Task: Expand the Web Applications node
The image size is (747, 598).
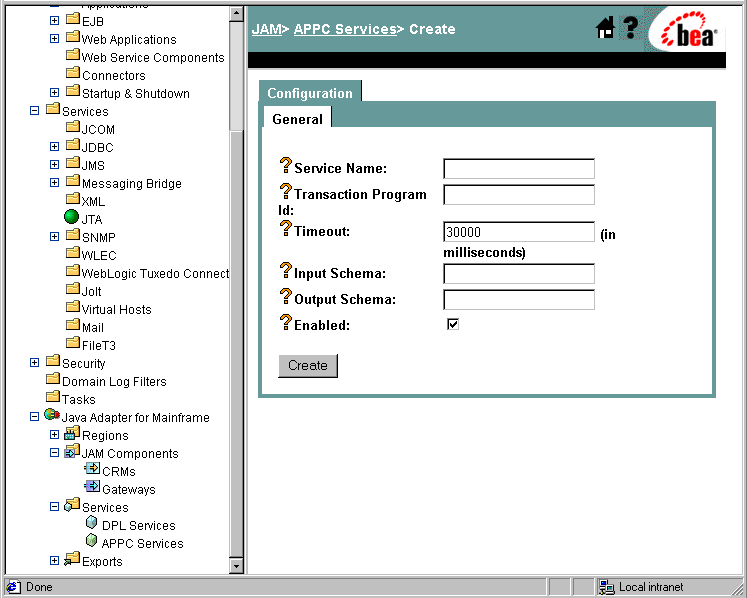Action: pyautogui.click(x=54, y=39)
